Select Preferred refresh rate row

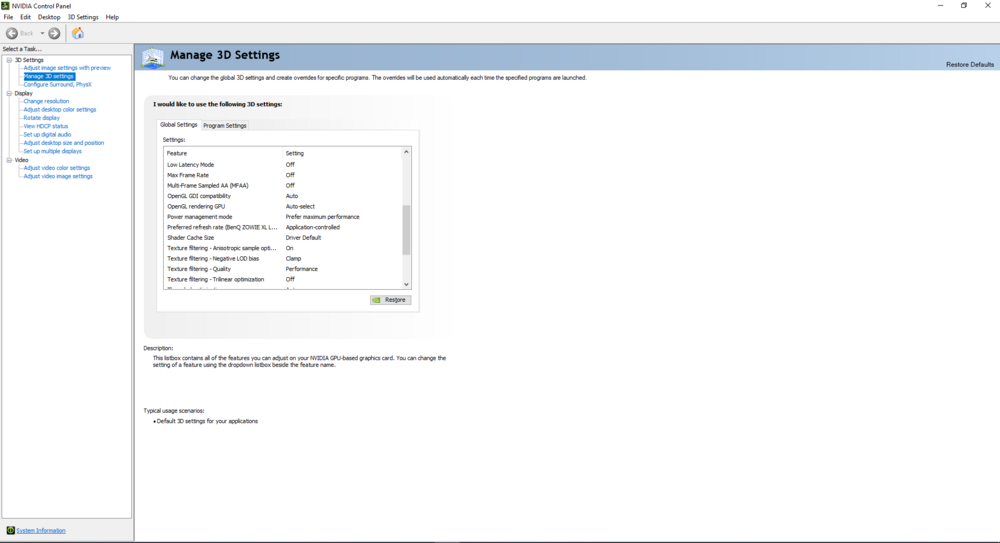coord(283,227)
